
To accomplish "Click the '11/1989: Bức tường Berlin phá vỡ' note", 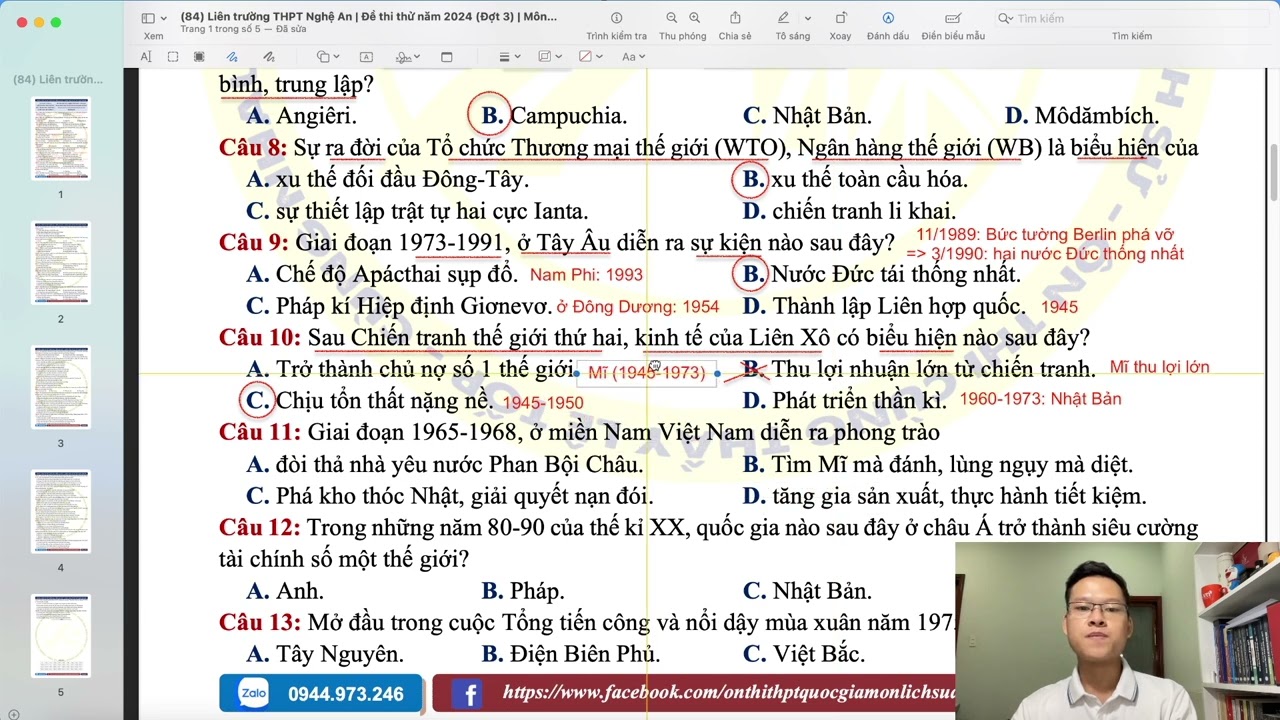I will click(1045, 235).
